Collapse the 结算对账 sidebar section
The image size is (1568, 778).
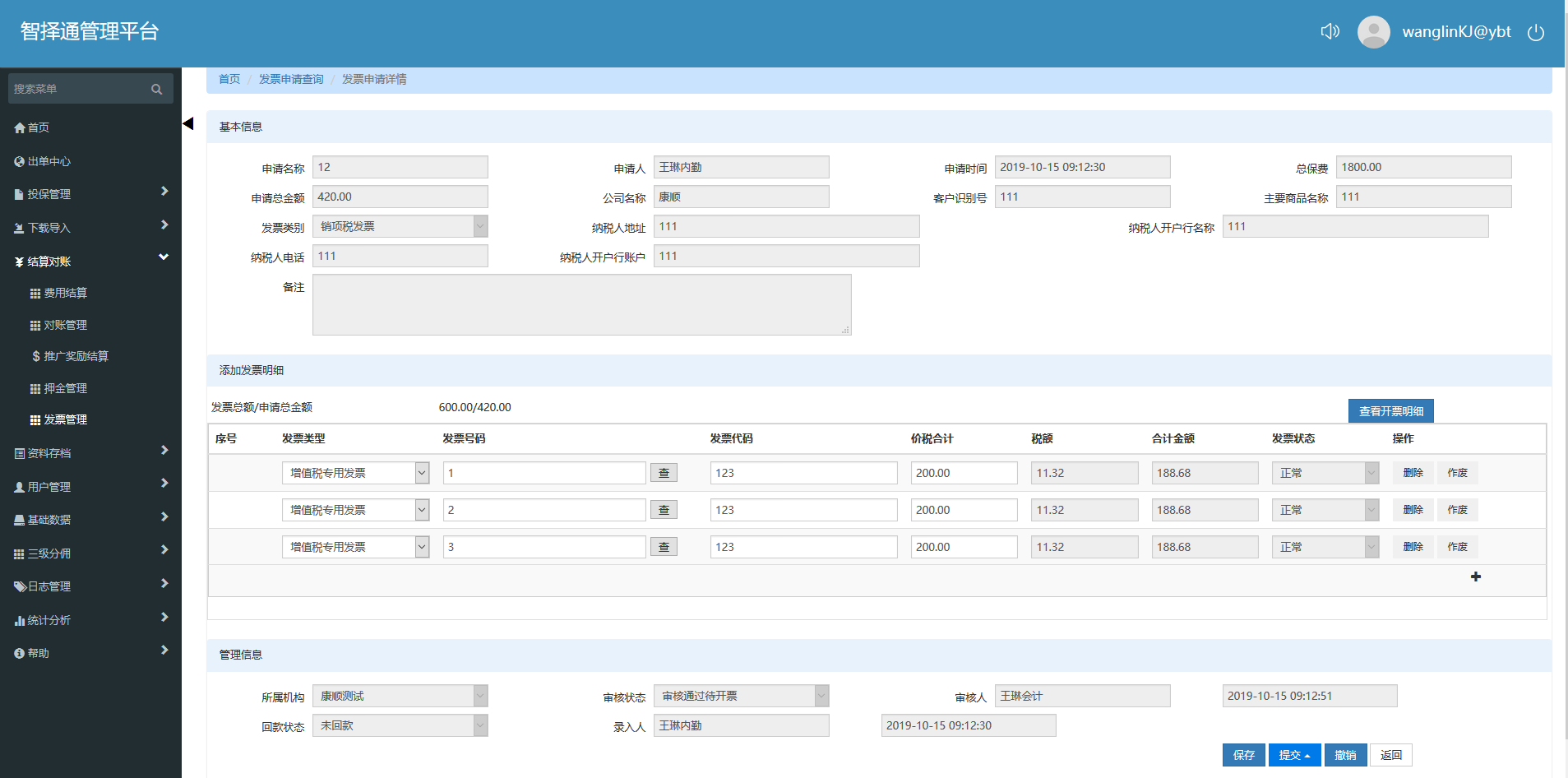(90, 262)
